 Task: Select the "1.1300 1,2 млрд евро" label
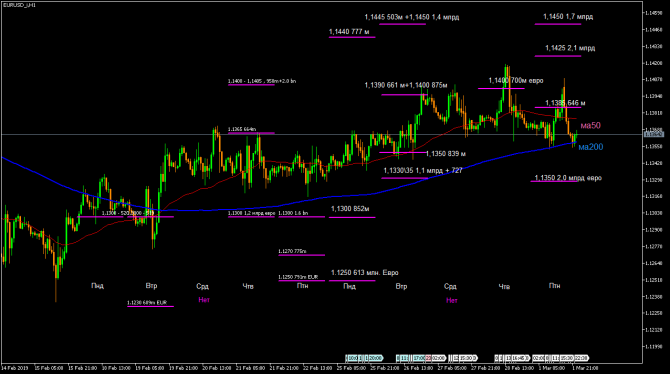coord(251,213)
